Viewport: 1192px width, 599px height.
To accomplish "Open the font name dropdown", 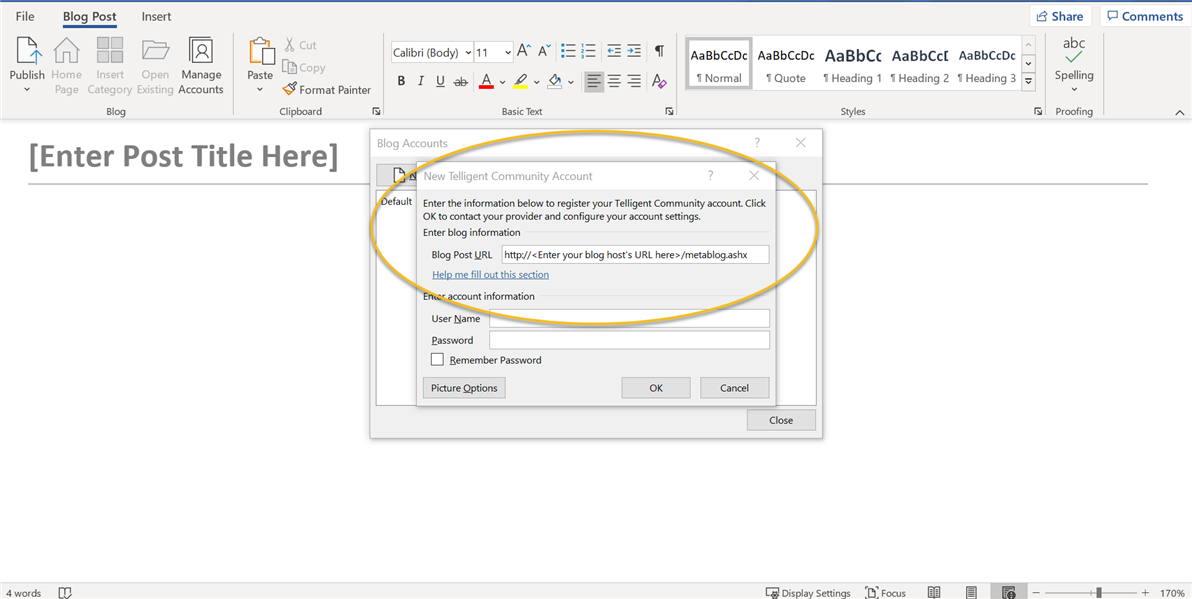I will point(468,53).
